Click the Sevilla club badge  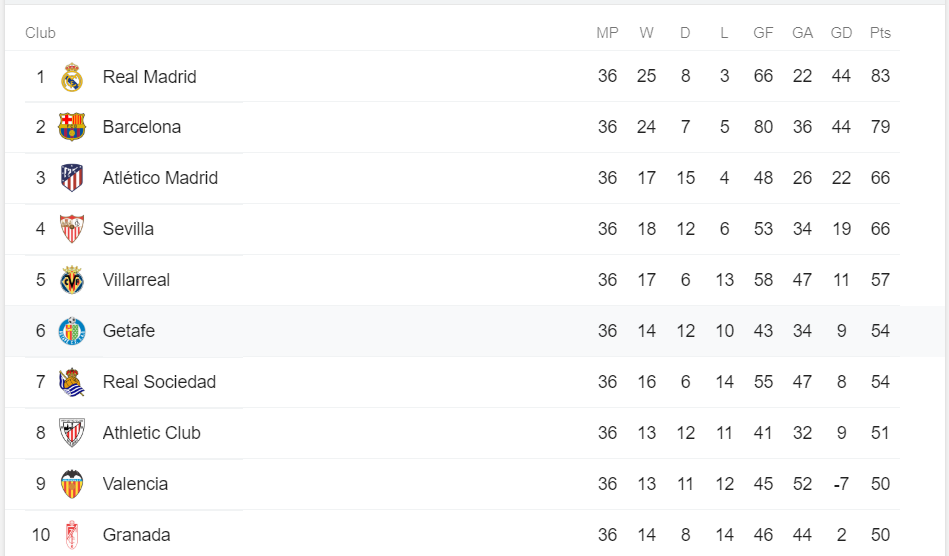71,229
